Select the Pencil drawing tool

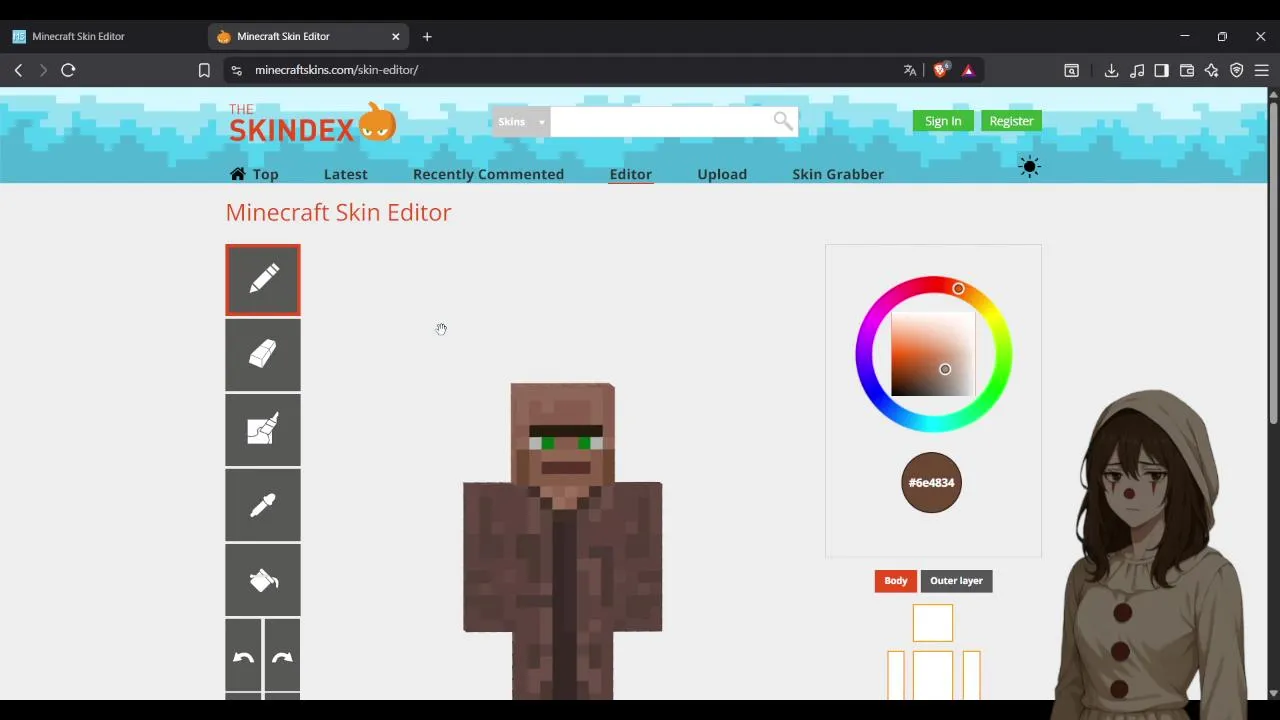click(x=262, y=280)
